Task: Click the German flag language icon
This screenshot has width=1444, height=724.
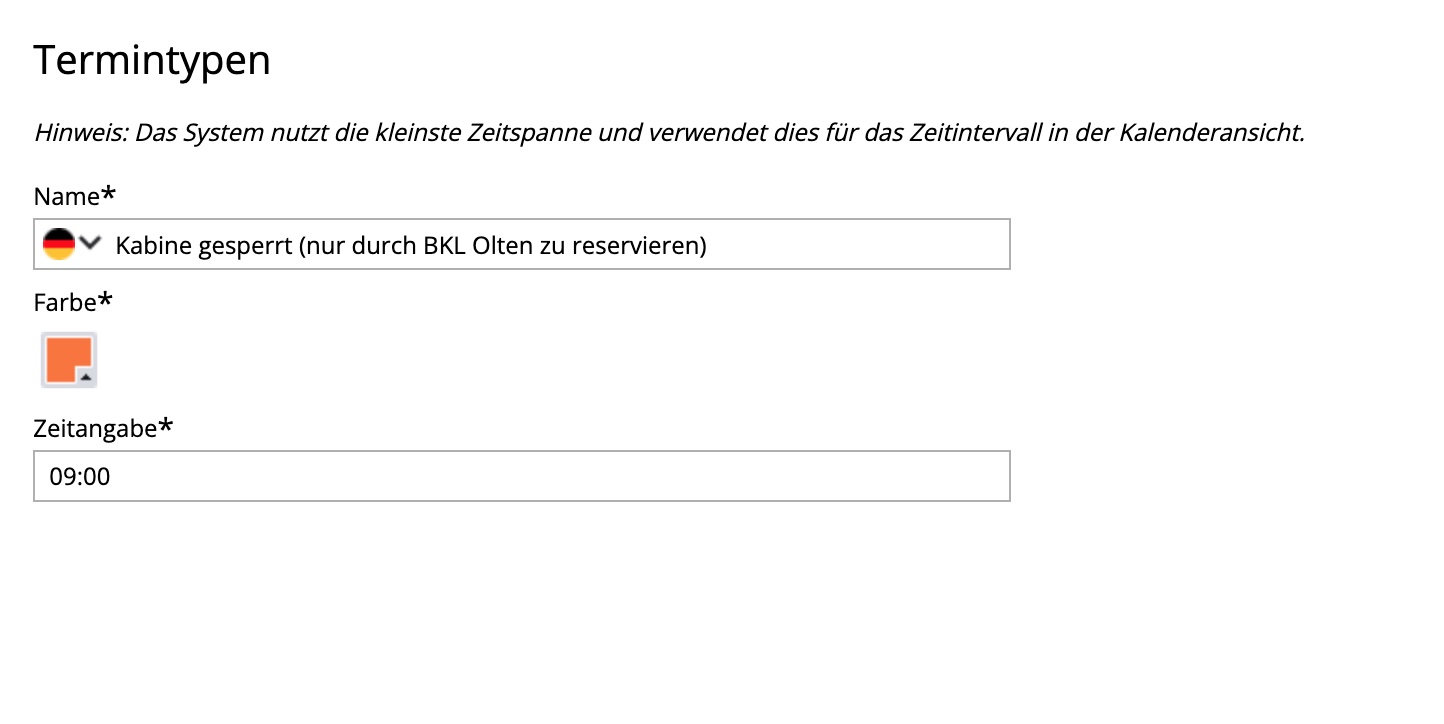Action: (58, 244)
